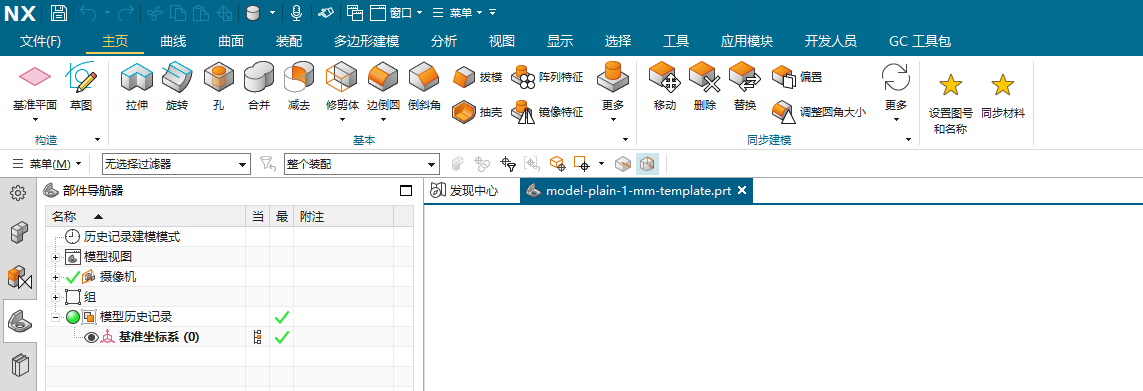Open the 多边形建模 ribbon tab
Image resolution: width=1143 pixels, height=391 pixels.
(x=367, y=42)
